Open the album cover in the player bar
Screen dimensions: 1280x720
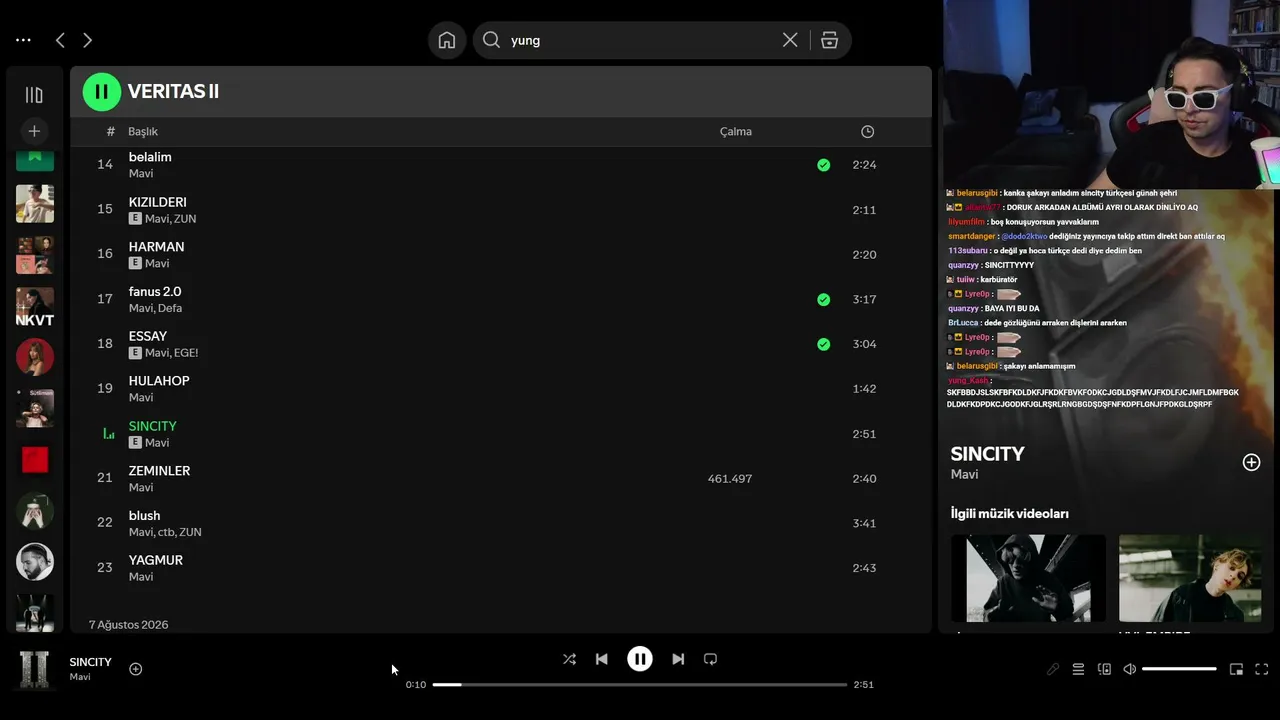(x=35, y=669)
